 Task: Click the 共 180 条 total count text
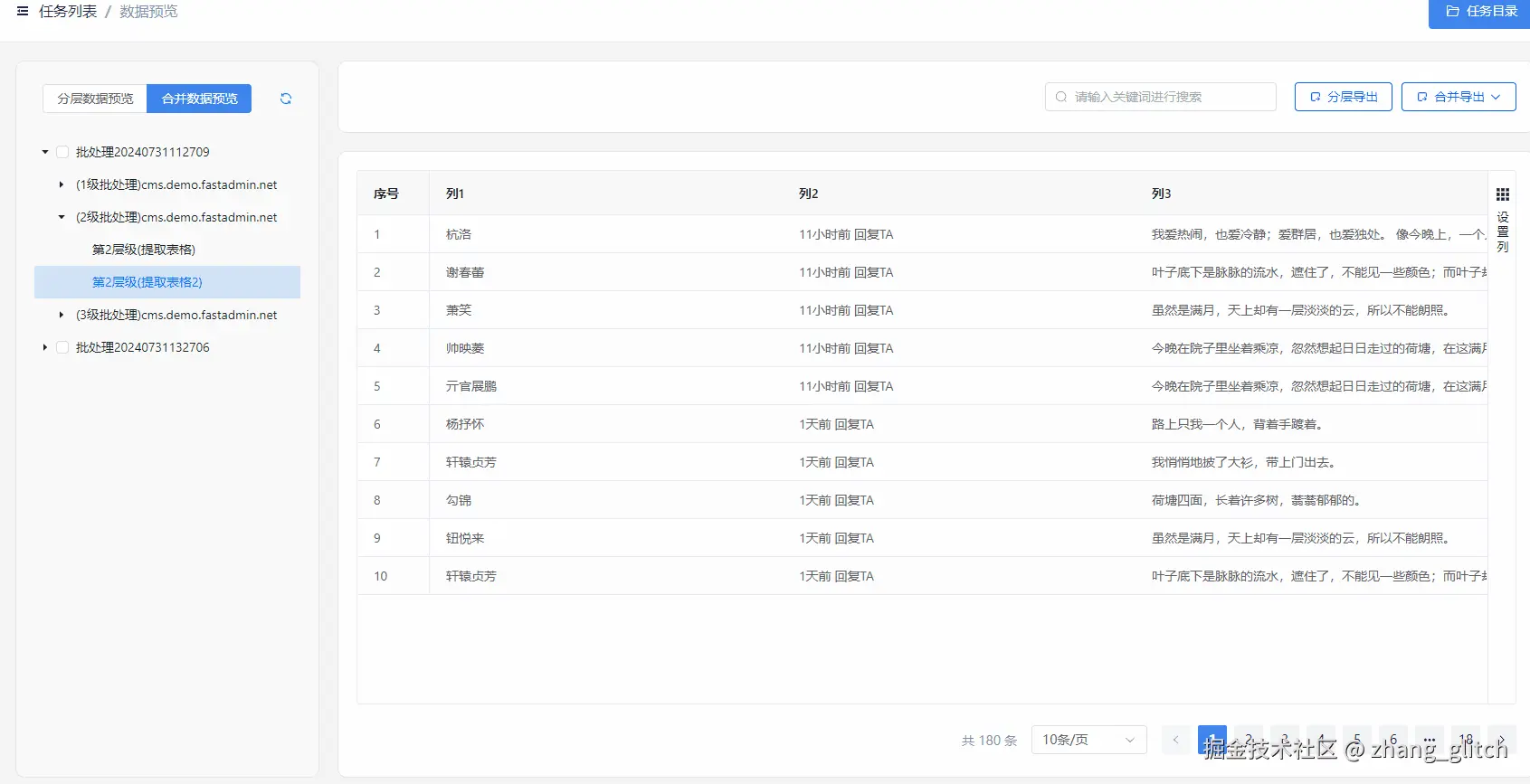[989, 741]
